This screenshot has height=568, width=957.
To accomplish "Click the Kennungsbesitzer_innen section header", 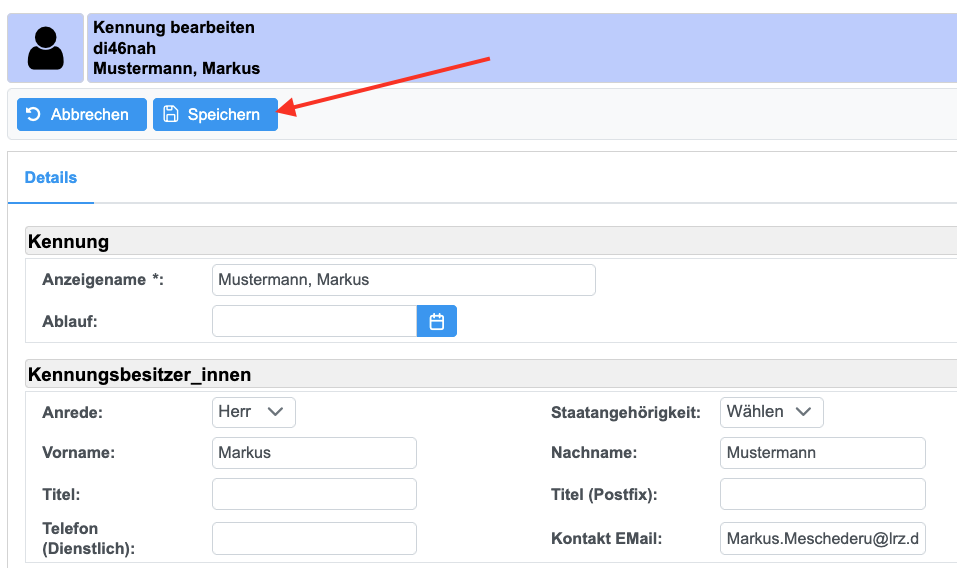I will [x=140, y=375].
